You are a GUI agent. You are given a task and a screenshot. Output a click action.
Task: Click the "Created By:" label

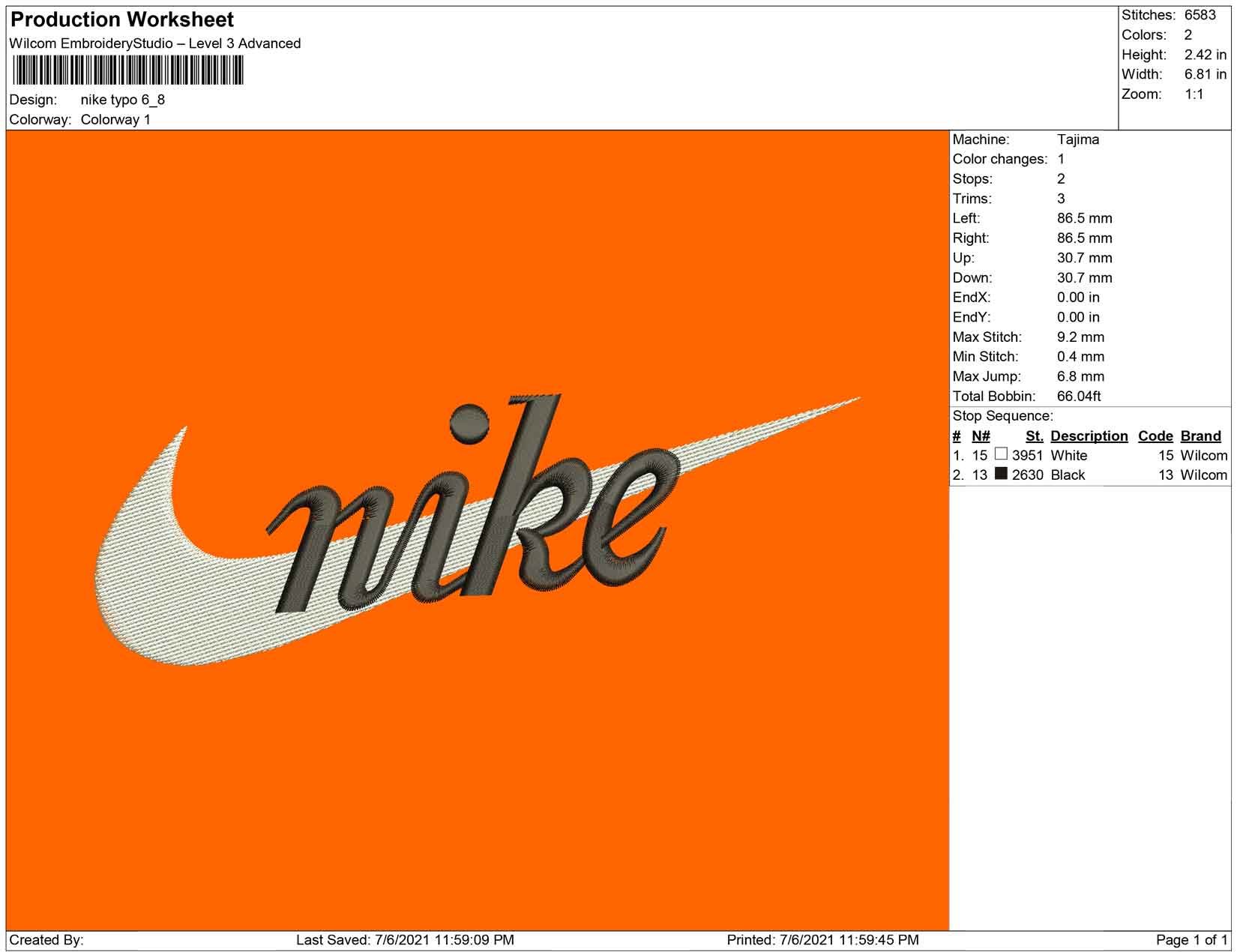pos(46,940)
